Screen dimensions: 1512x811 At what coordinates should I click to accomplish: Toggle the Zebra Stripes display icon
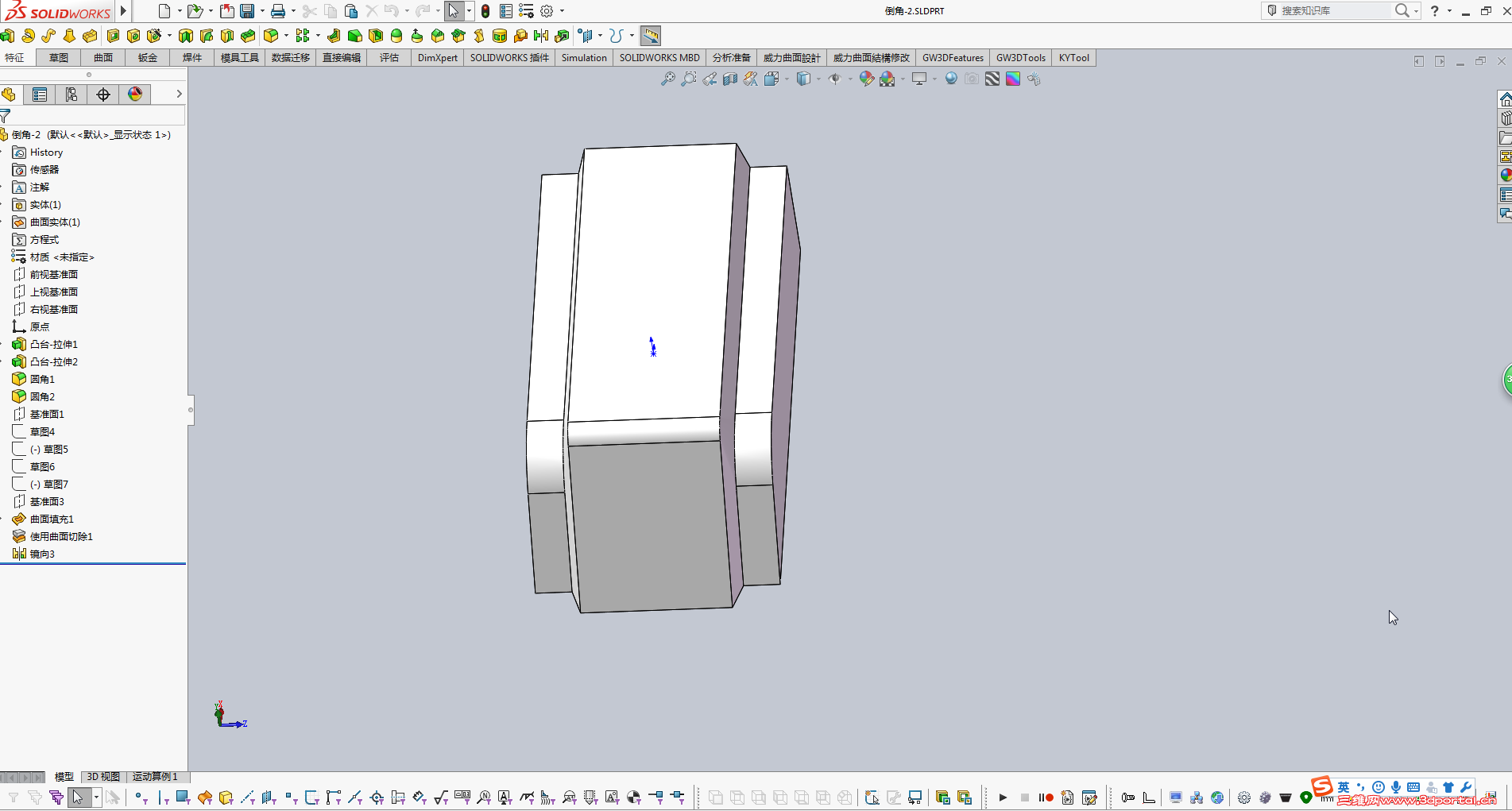point(992,79)
